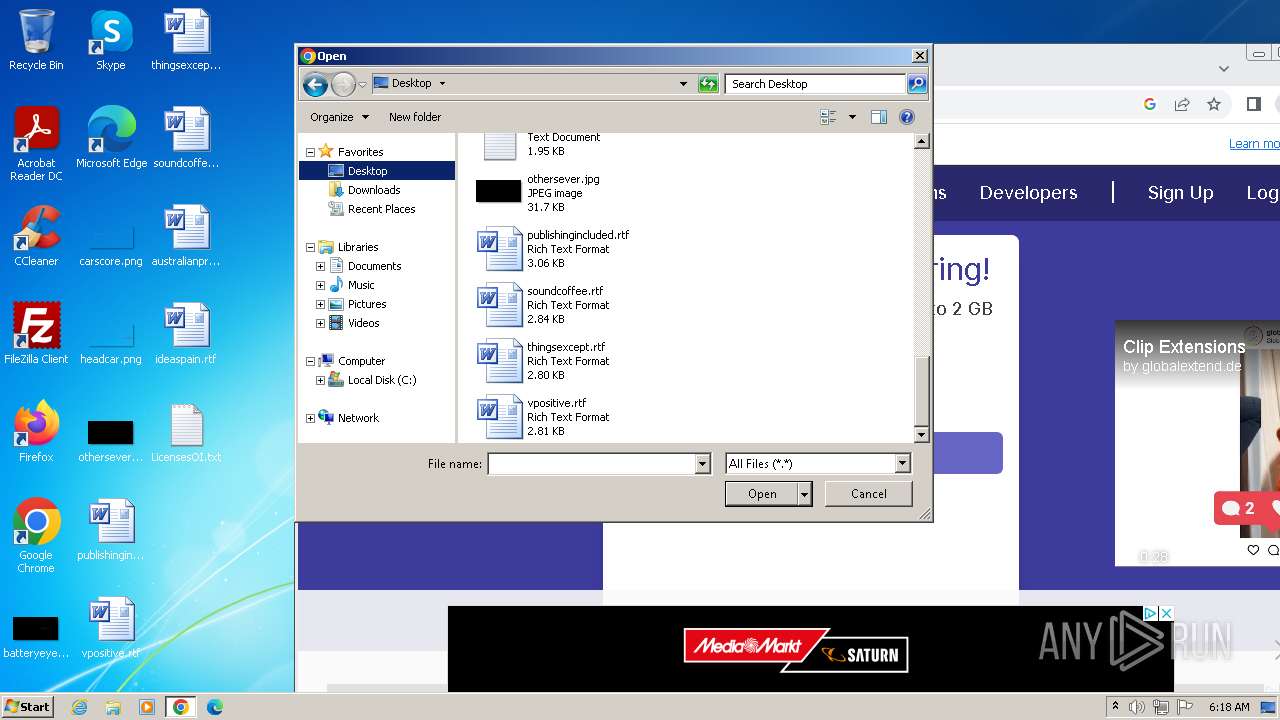This screenshot has height=720, width=1280.
Task: Click the Cancel button
Action: (868, 494)
